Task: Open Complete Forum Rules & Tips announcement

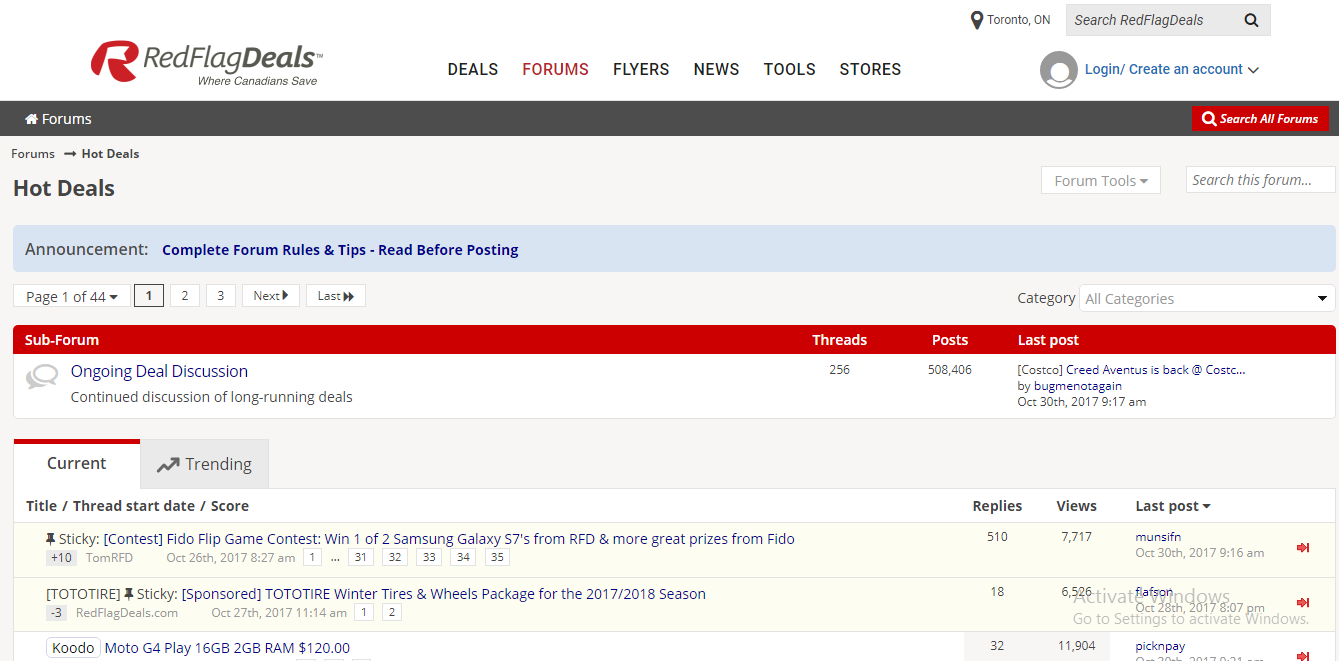Action: 340,250
